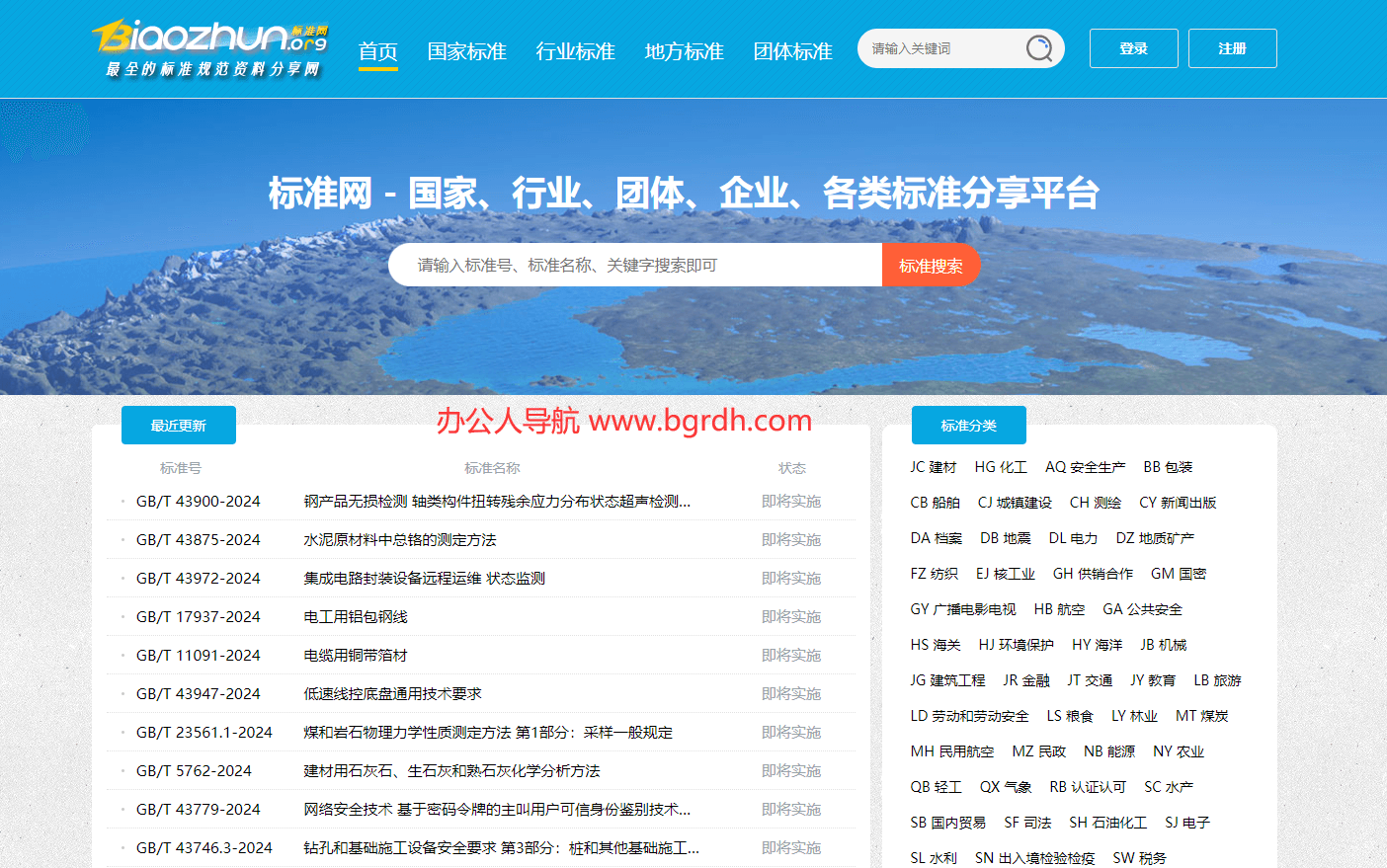Focus the header keyword search field
Image resolution: width=1387 pixels, height=868 pixels.
[x=938, y=48]
